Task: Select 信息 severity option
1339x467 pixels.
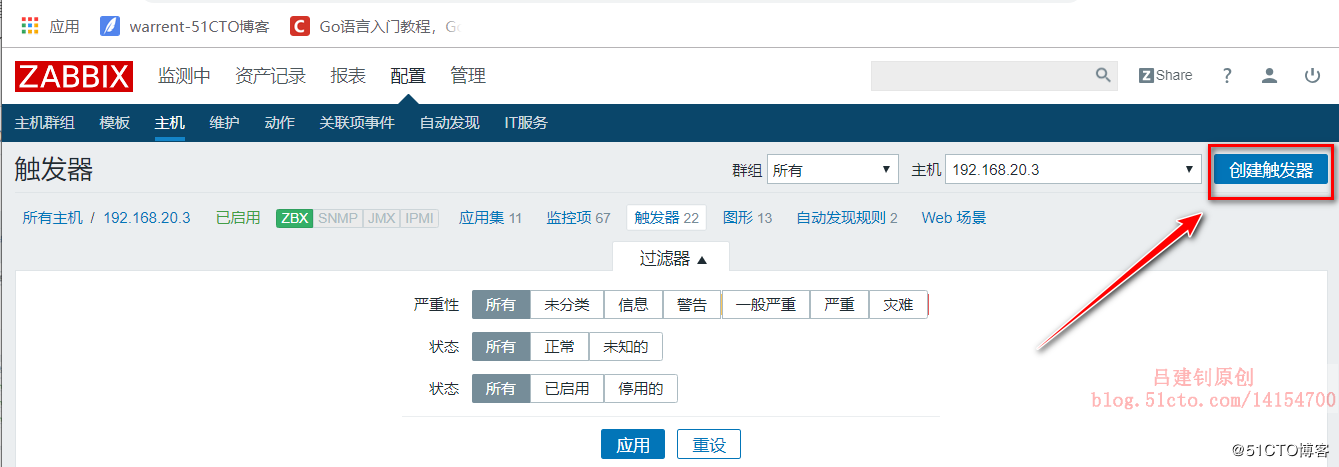Action: [633, 305]
